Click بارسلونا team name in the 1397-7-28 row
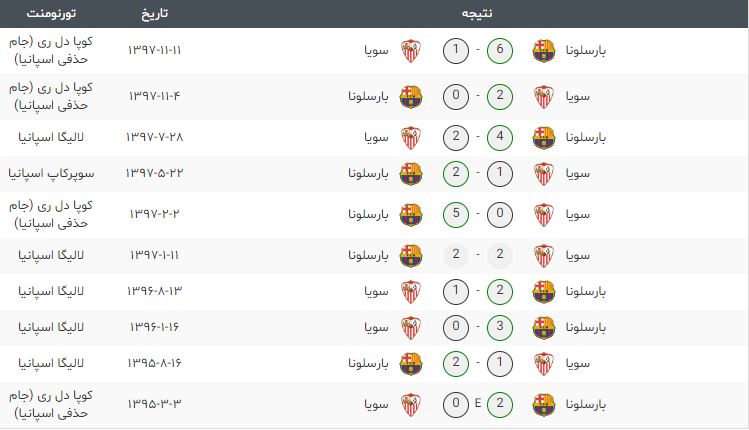This screenshot has width=749, height=430. (586, 138)
